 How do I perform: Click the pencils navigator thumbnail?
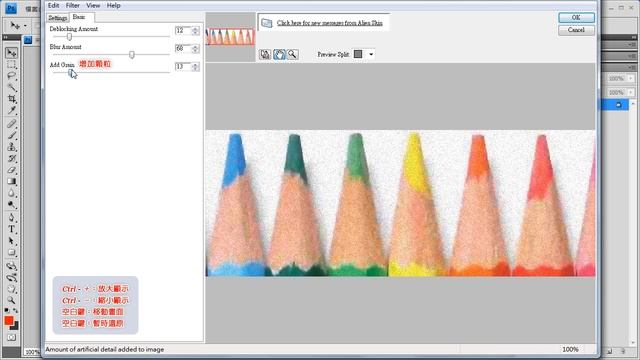230,37
